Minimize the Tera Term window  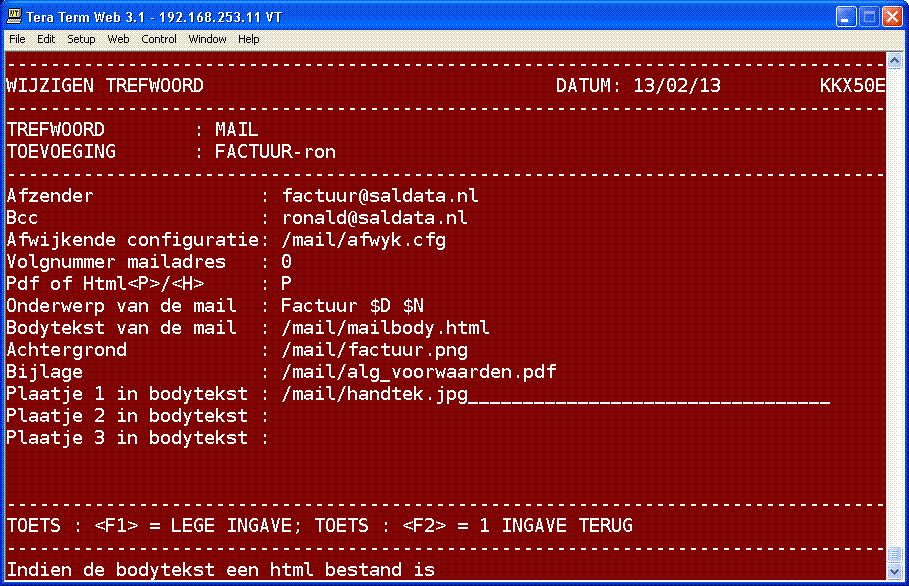click(846, 16)
